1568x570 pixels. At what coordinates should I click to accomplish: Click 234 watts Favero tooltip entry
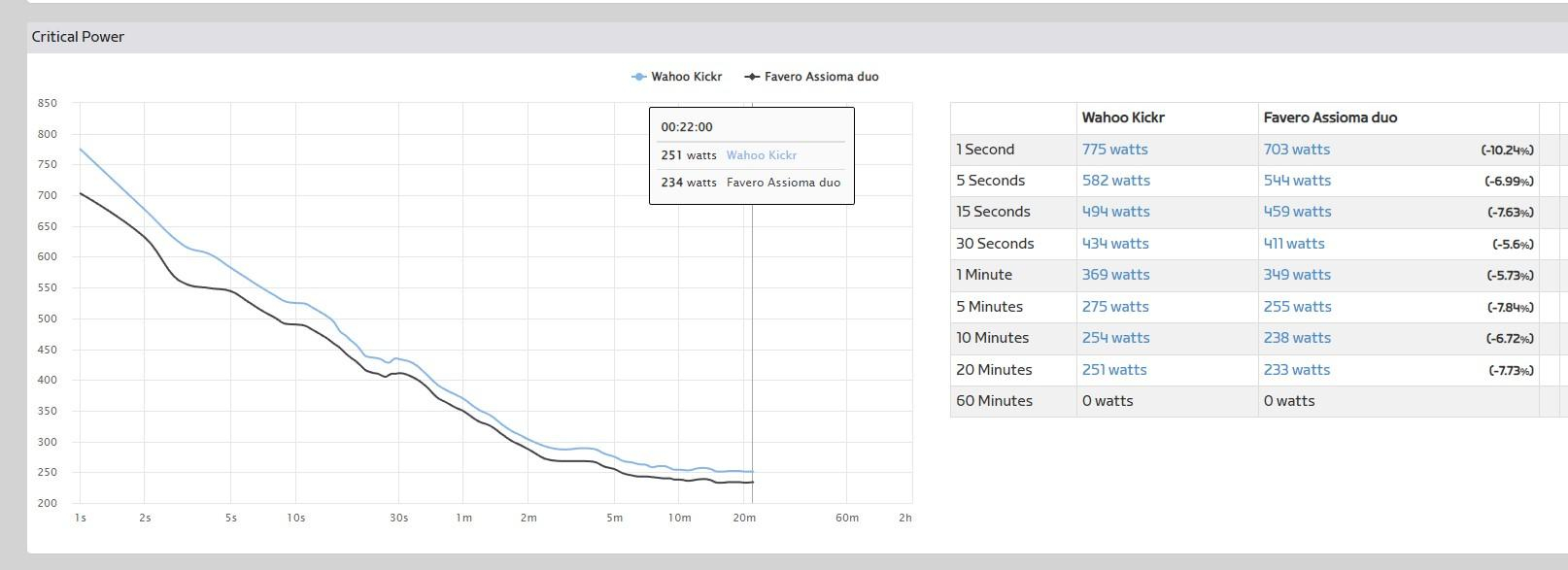(751, 183)
